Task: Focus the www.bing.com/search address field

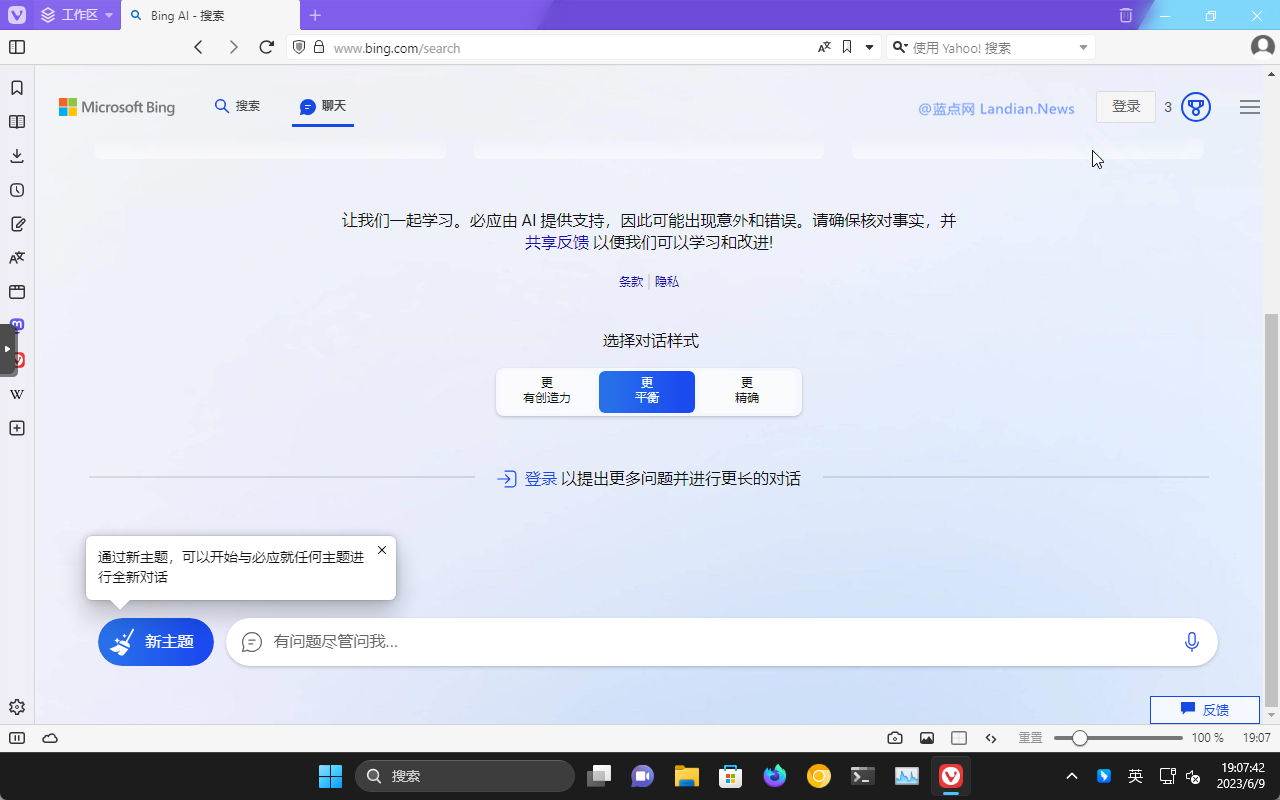Action: coord(570,47)
